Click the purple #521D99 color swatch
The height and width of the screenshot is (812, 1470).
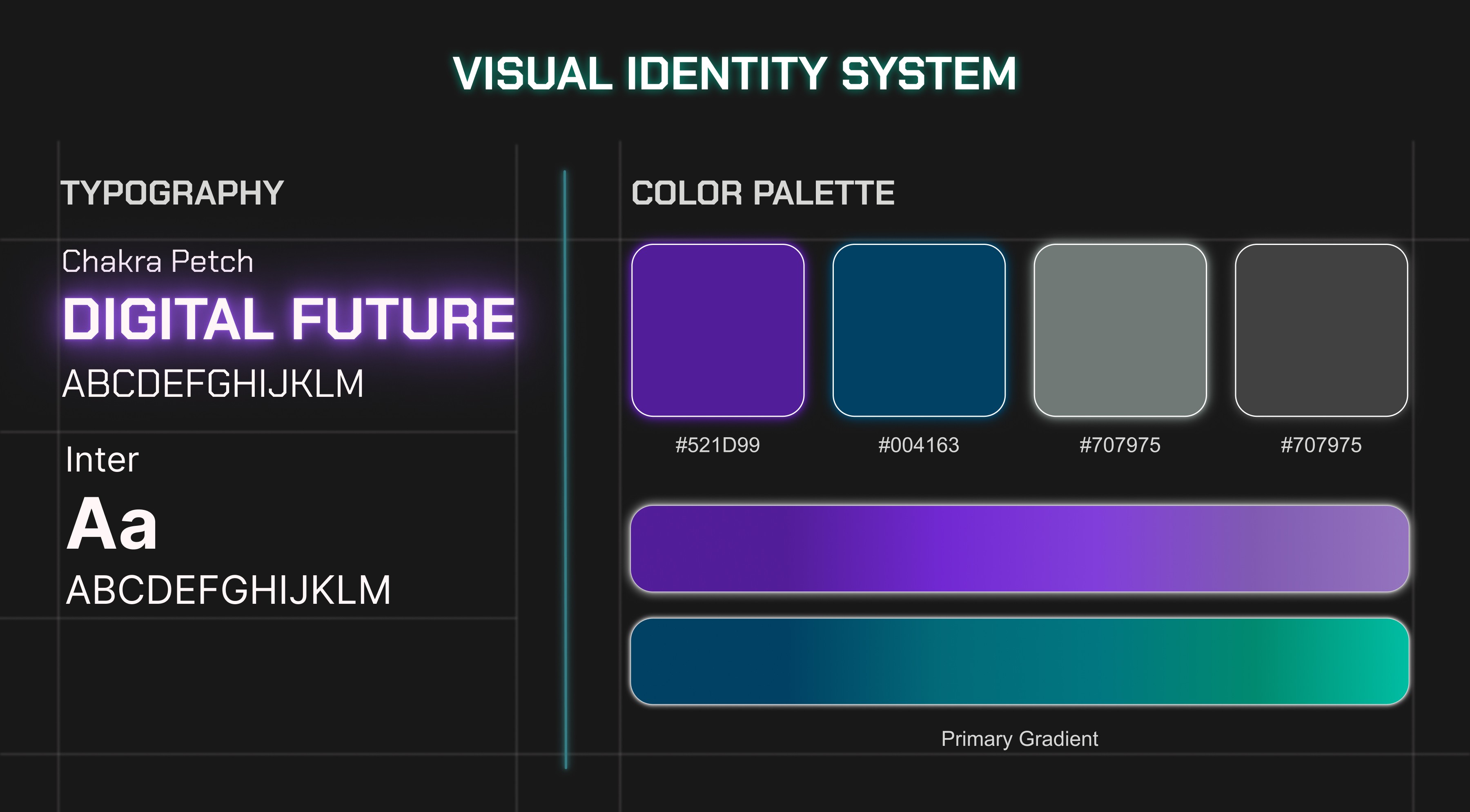tap(717, 330)
